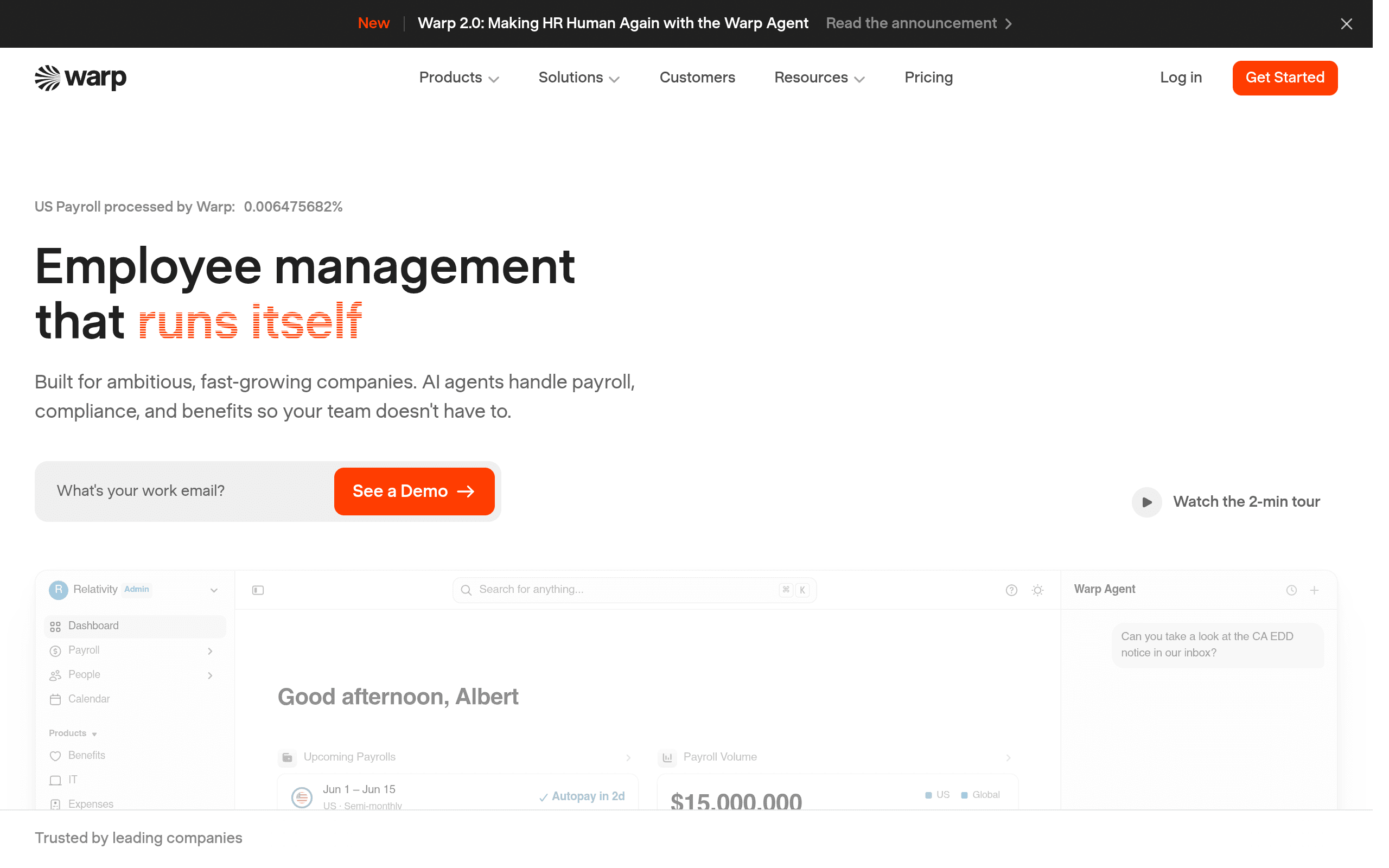Viewport: 1389px width, 868px height.
Task: Dismiss the announcement banner with the X icon
Action: click(1346, 23)
